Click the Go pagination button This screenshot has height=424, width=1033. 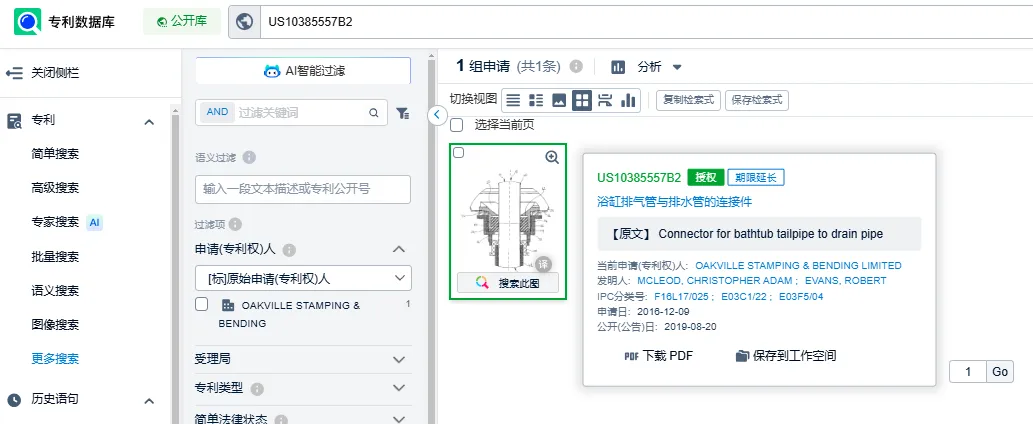click(x=1000, y=372)
